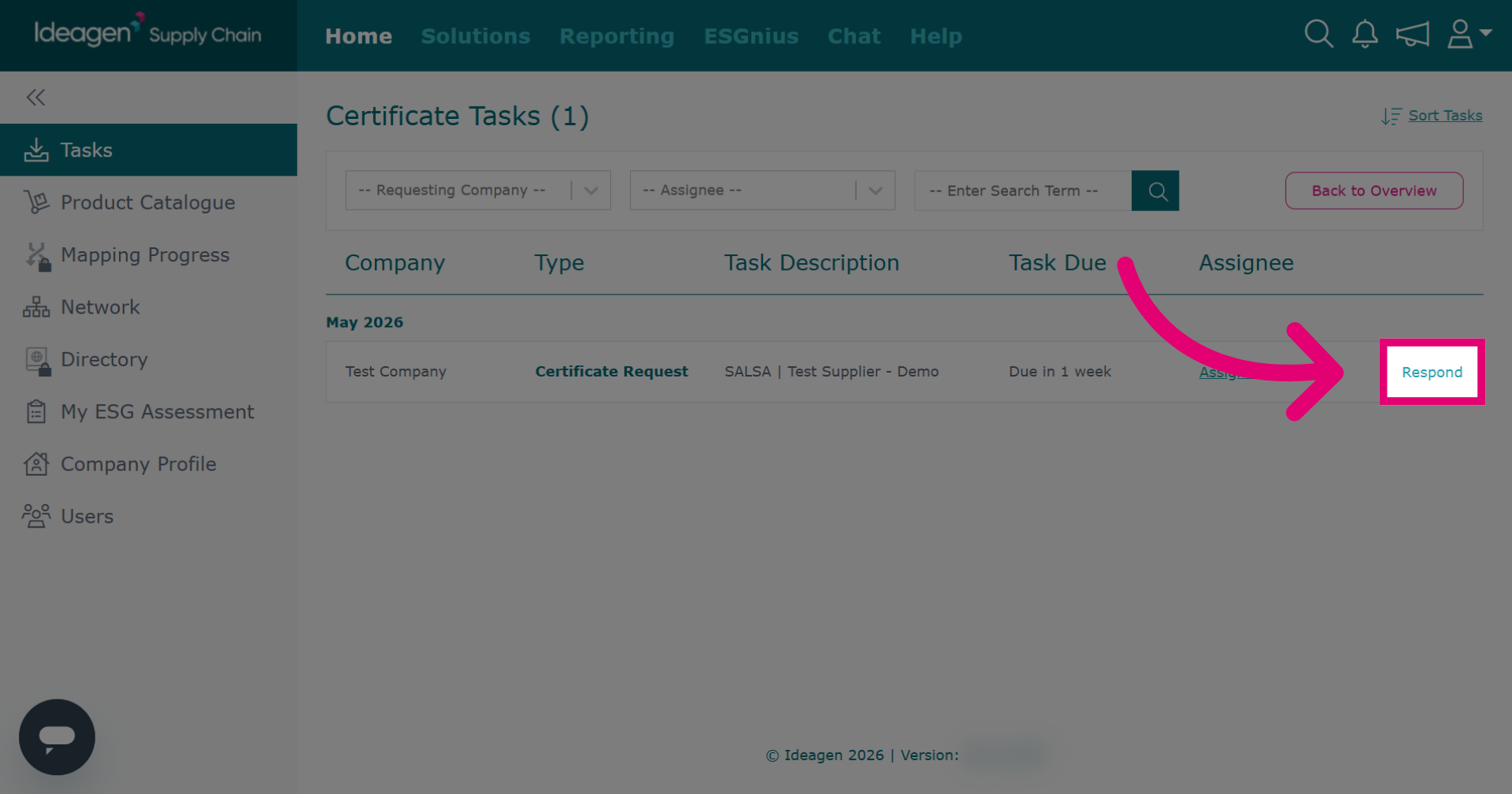Select Network in the sidebar
The width and height of the screenshot is (1512, 794).
pos(148,307)
